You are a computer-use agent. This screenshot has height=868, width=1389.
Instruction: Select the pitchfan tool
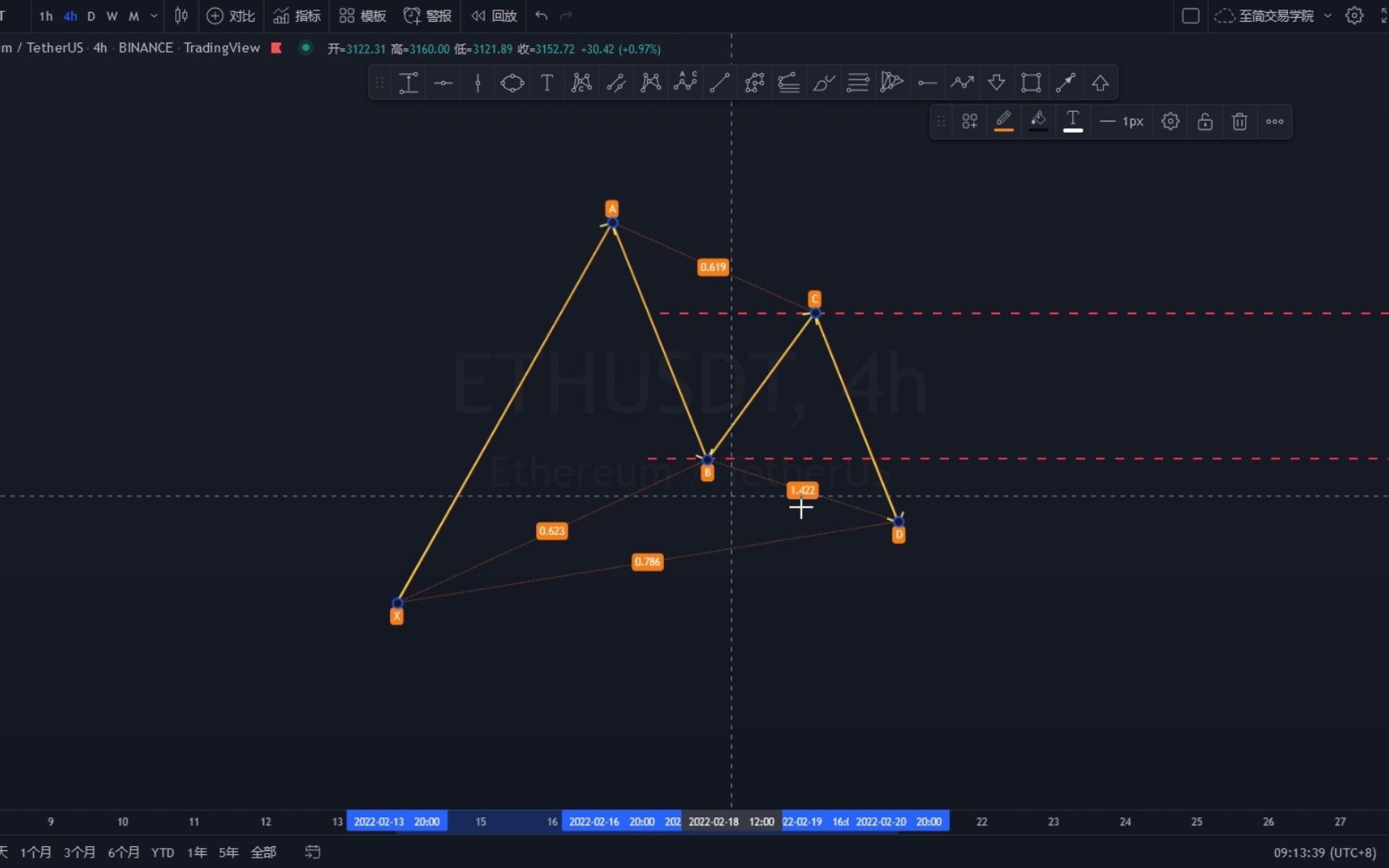point(892,83)
